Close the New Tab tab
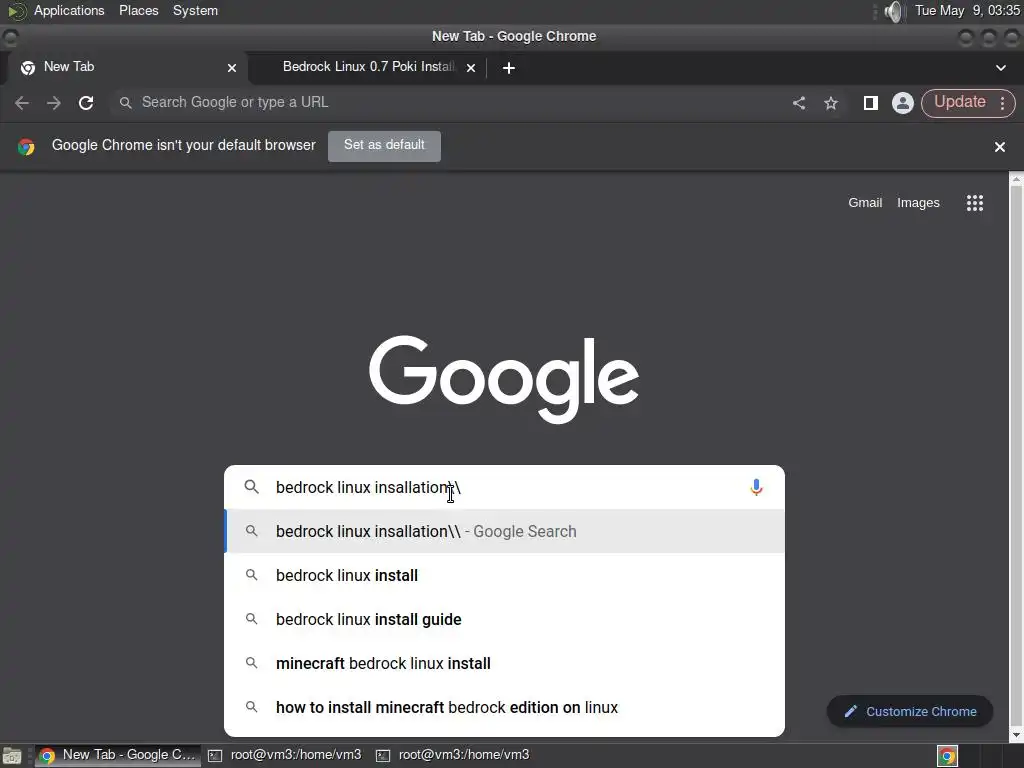 (232, 68)
